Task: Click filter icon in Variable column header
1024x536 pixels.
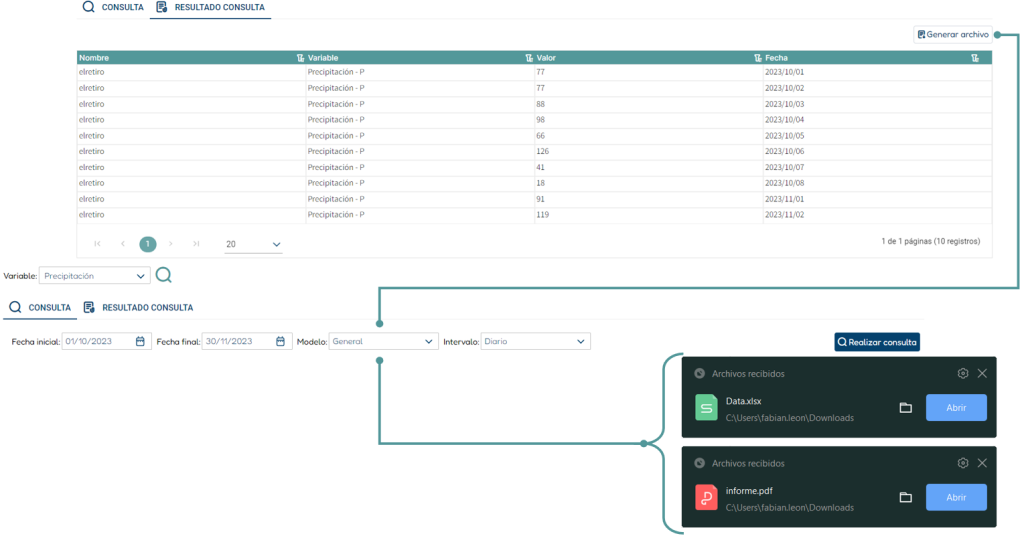Action: pyautogui.click(x=529, y=58)
